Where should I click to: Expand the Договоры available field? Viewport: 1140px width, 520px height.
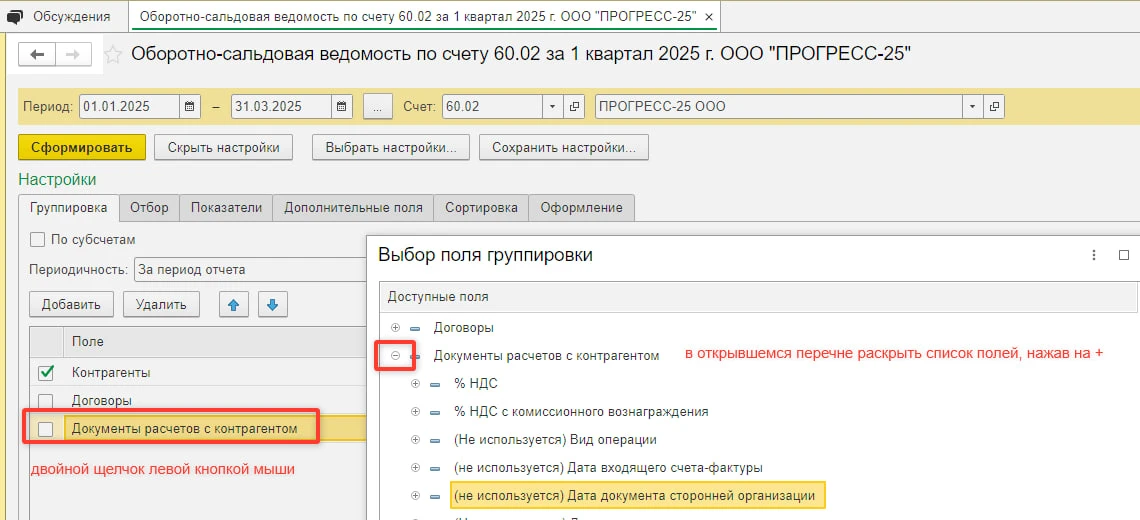coord(396,327)
